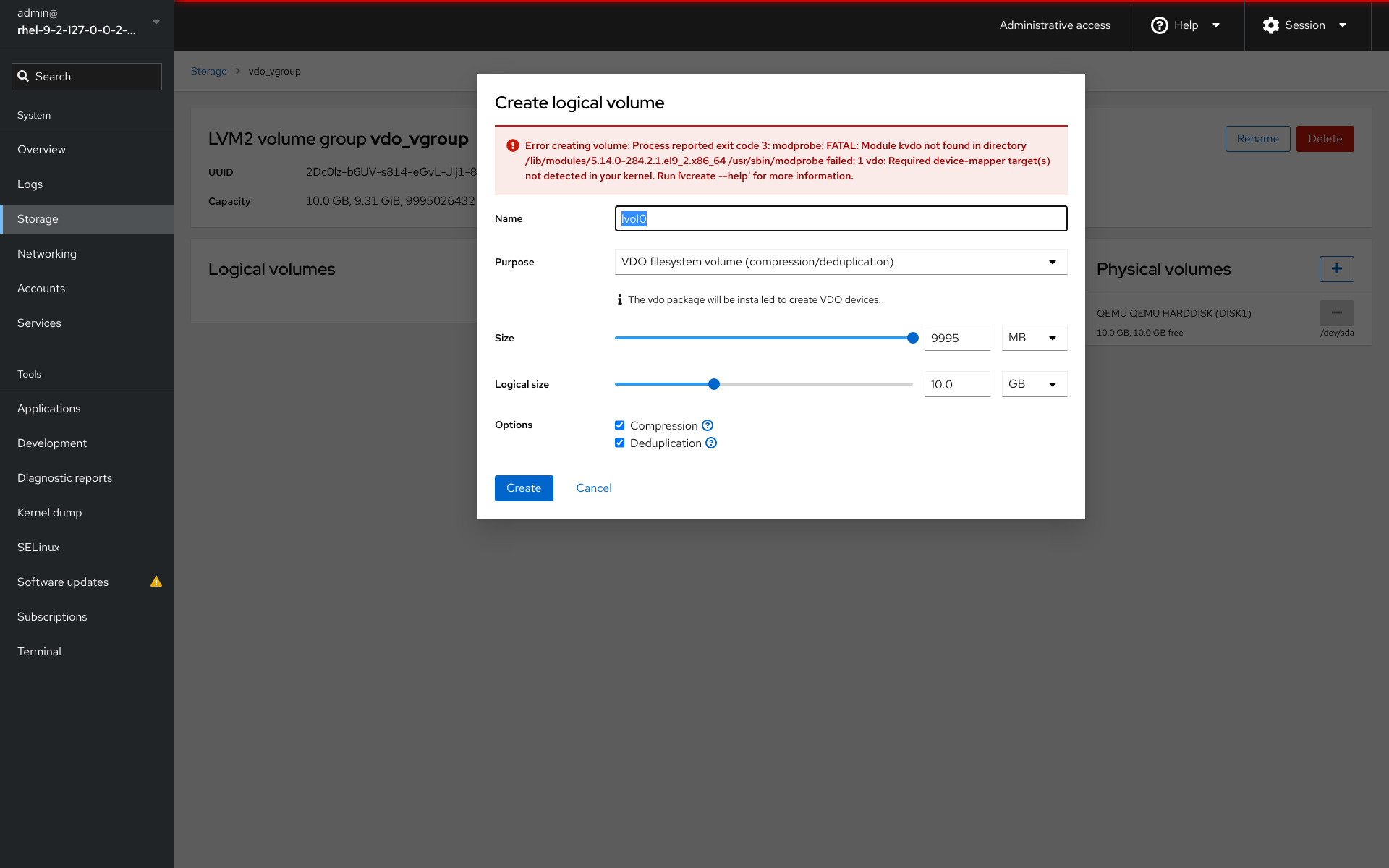Click the Compression help question icon

point(707,425)
